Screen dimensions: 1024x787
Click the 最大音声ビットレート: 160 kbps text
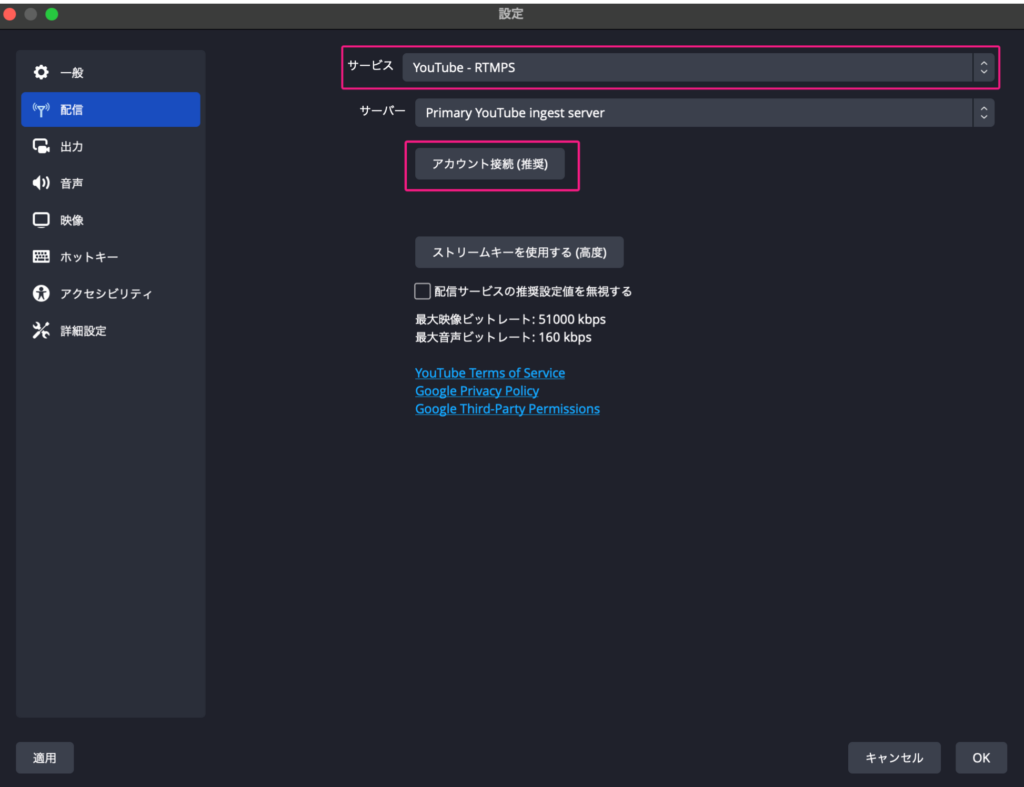click(503, 337)
